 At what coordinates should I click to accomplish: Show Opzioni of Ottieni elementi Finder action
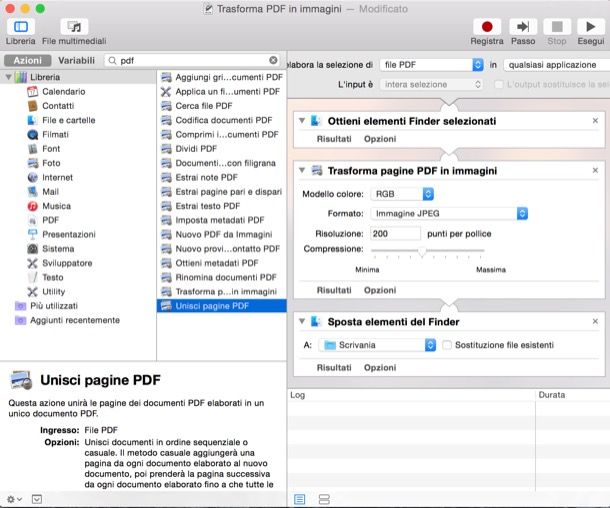(380, 139)
